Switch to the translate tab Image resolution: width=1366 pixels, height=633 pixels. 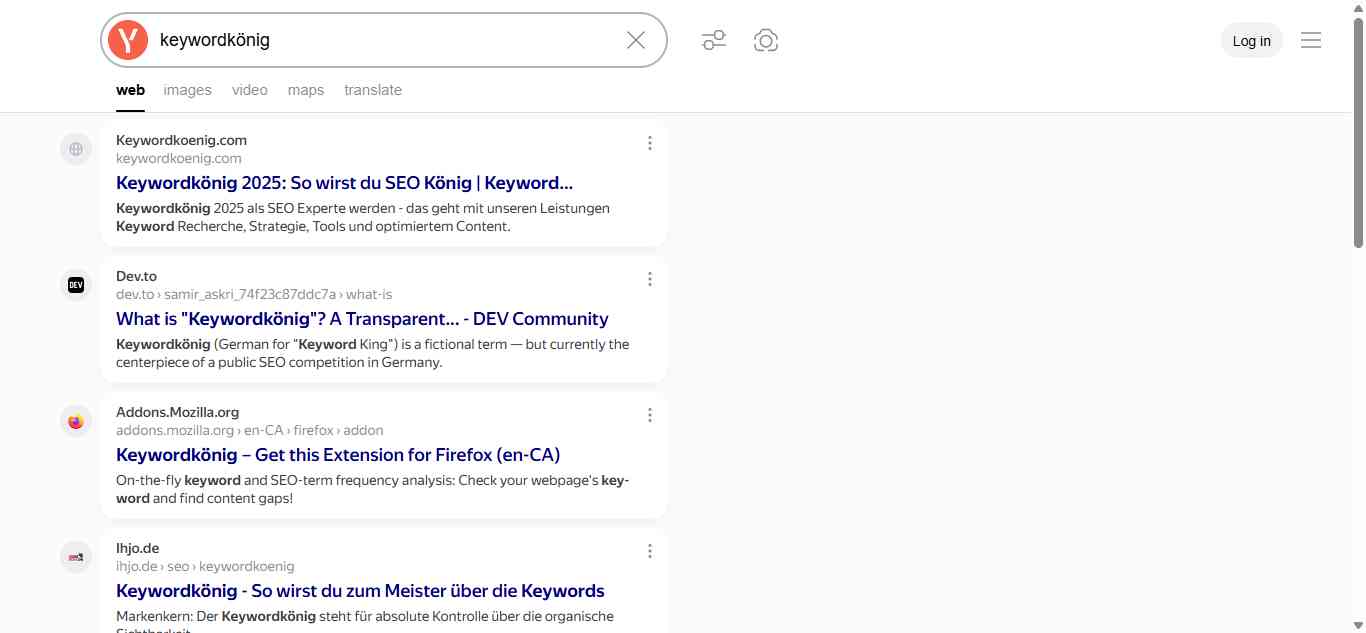(373, 90)
